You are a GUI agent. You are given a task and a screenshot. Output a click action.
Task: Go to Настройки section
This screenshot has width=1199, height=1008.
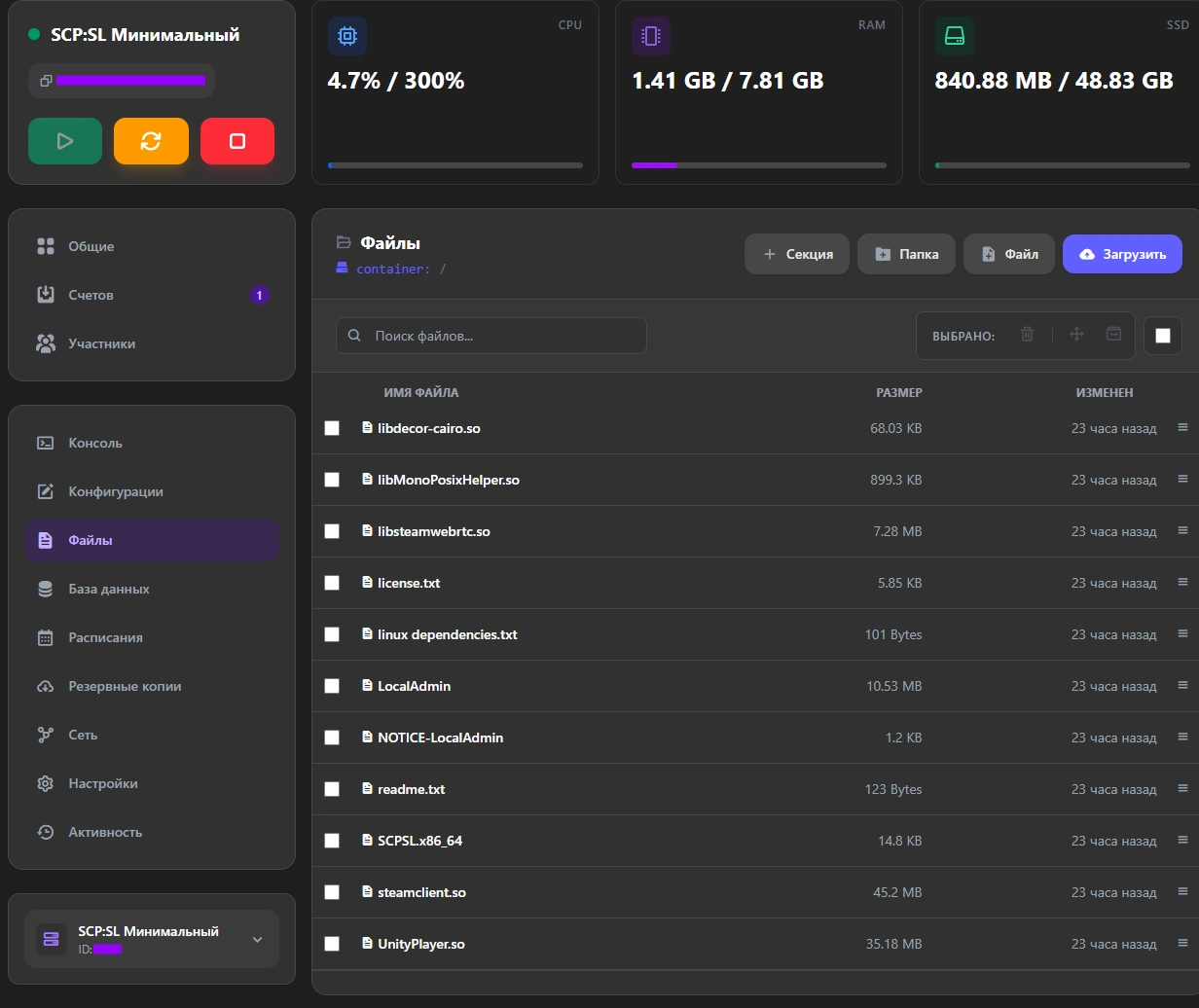[x=152, y=783]
